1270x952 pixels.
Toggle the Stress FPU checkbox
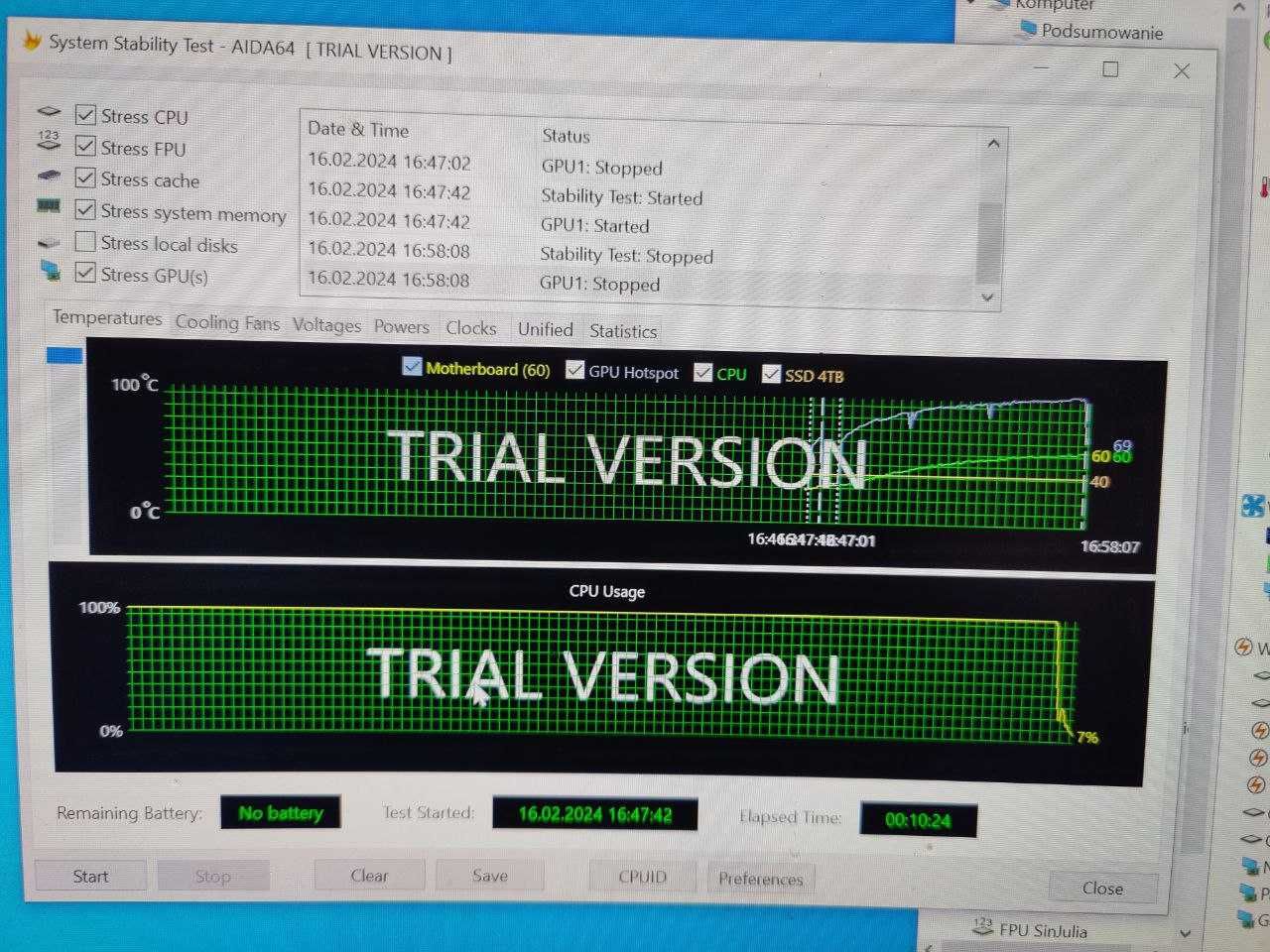[85, 148]
